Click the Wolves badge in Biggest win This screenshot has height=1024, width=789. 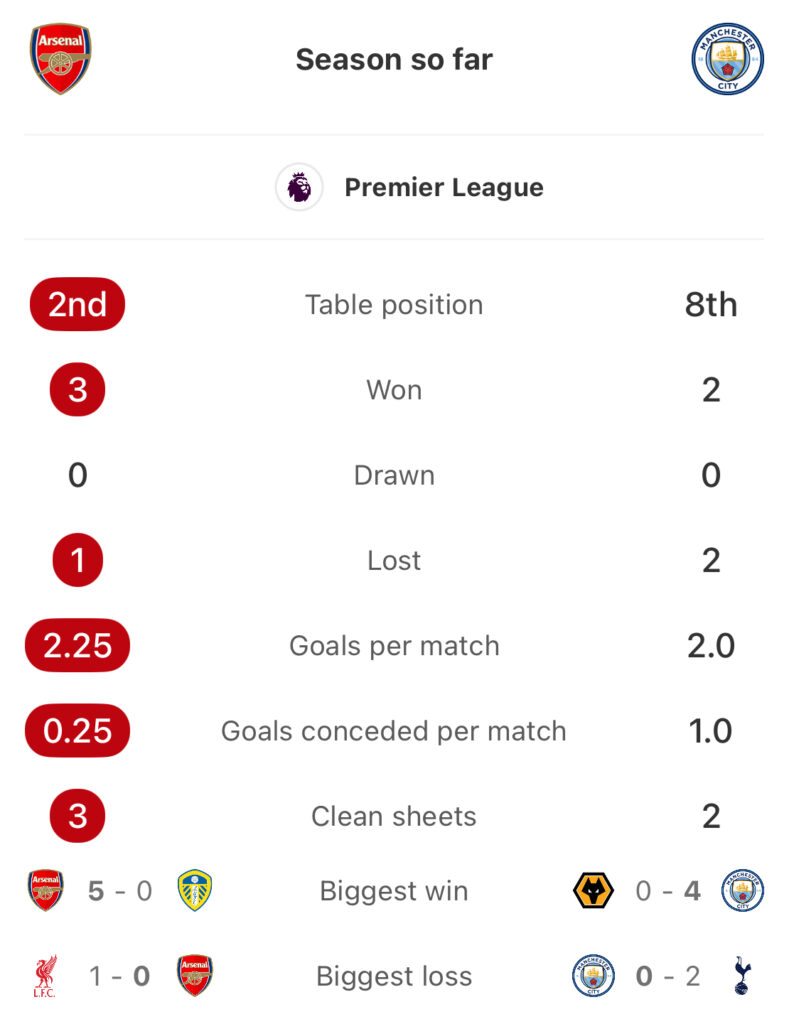pyautogui.click(x=593, y=891)
